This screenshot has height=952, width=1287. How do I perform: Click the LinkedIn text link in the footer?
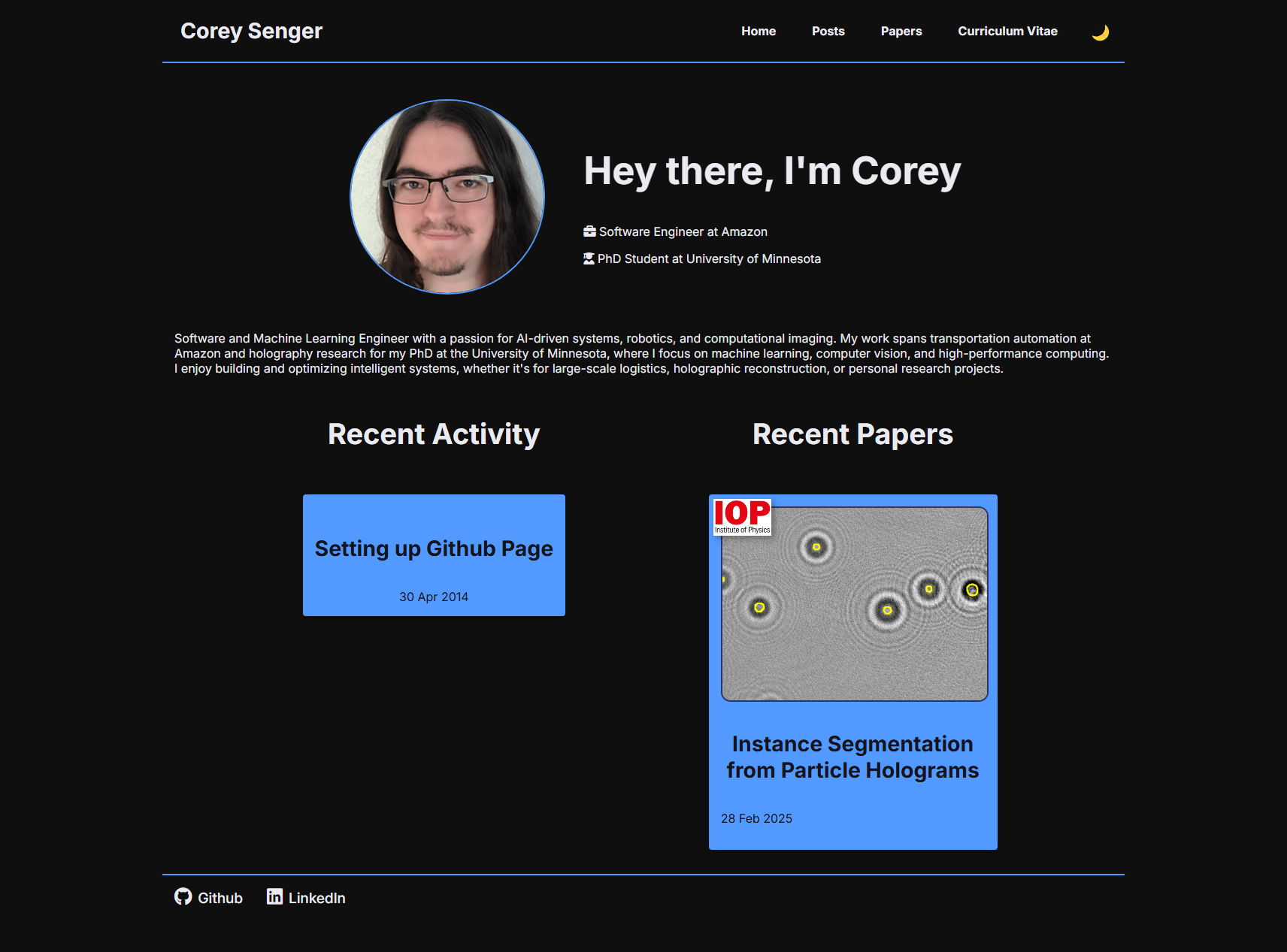click(316, 898)
